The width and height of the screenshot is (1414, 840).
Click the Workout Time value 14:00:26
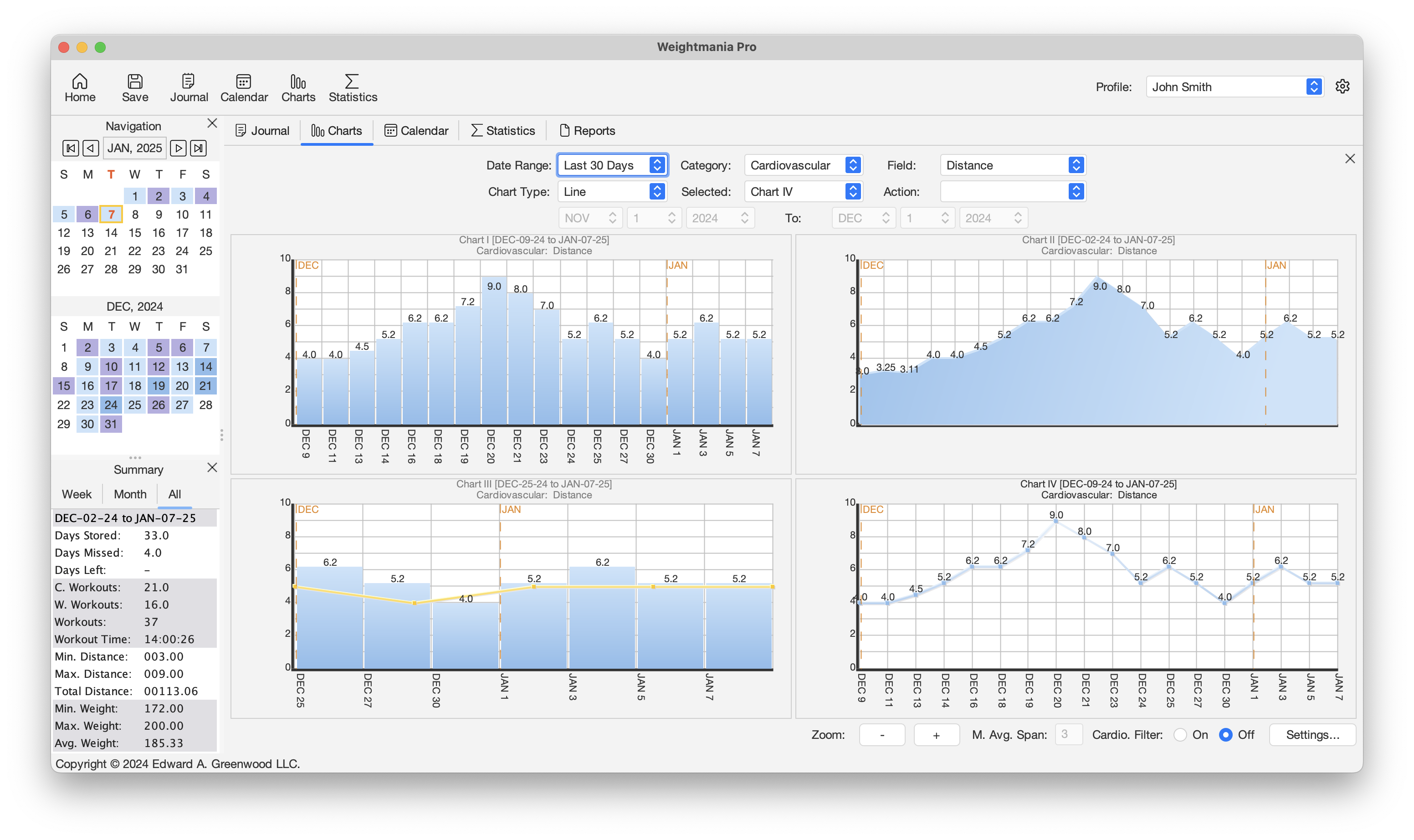(x=169, y=639)
